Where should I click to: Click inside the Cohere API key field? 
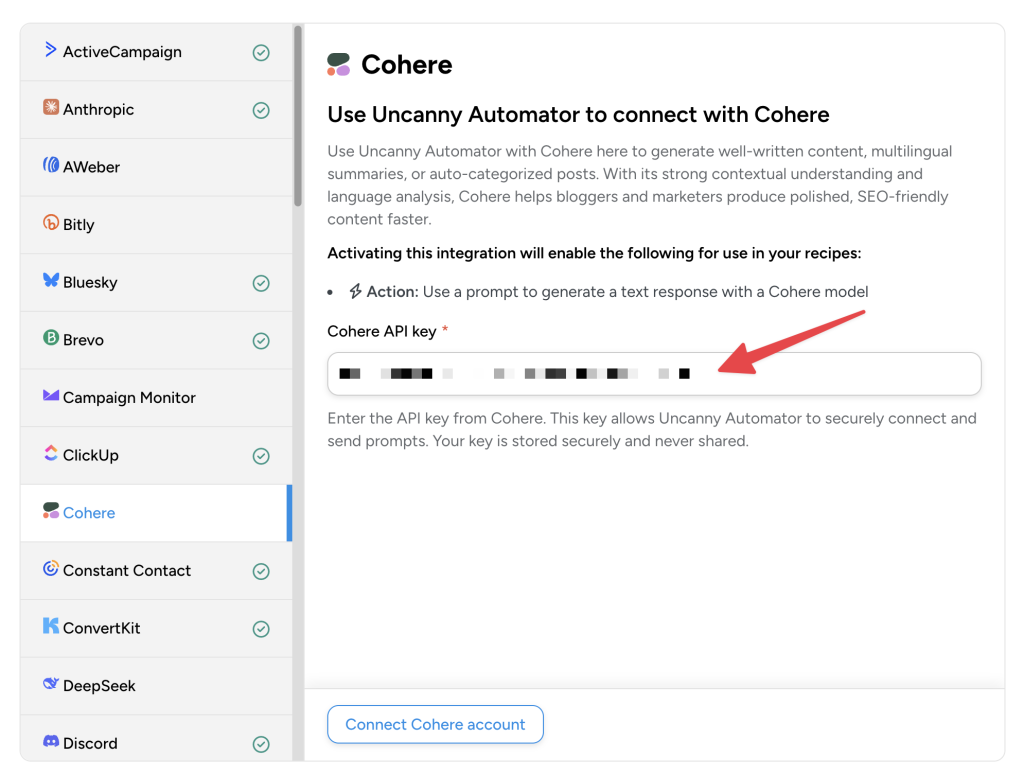[x=654, y=373]
